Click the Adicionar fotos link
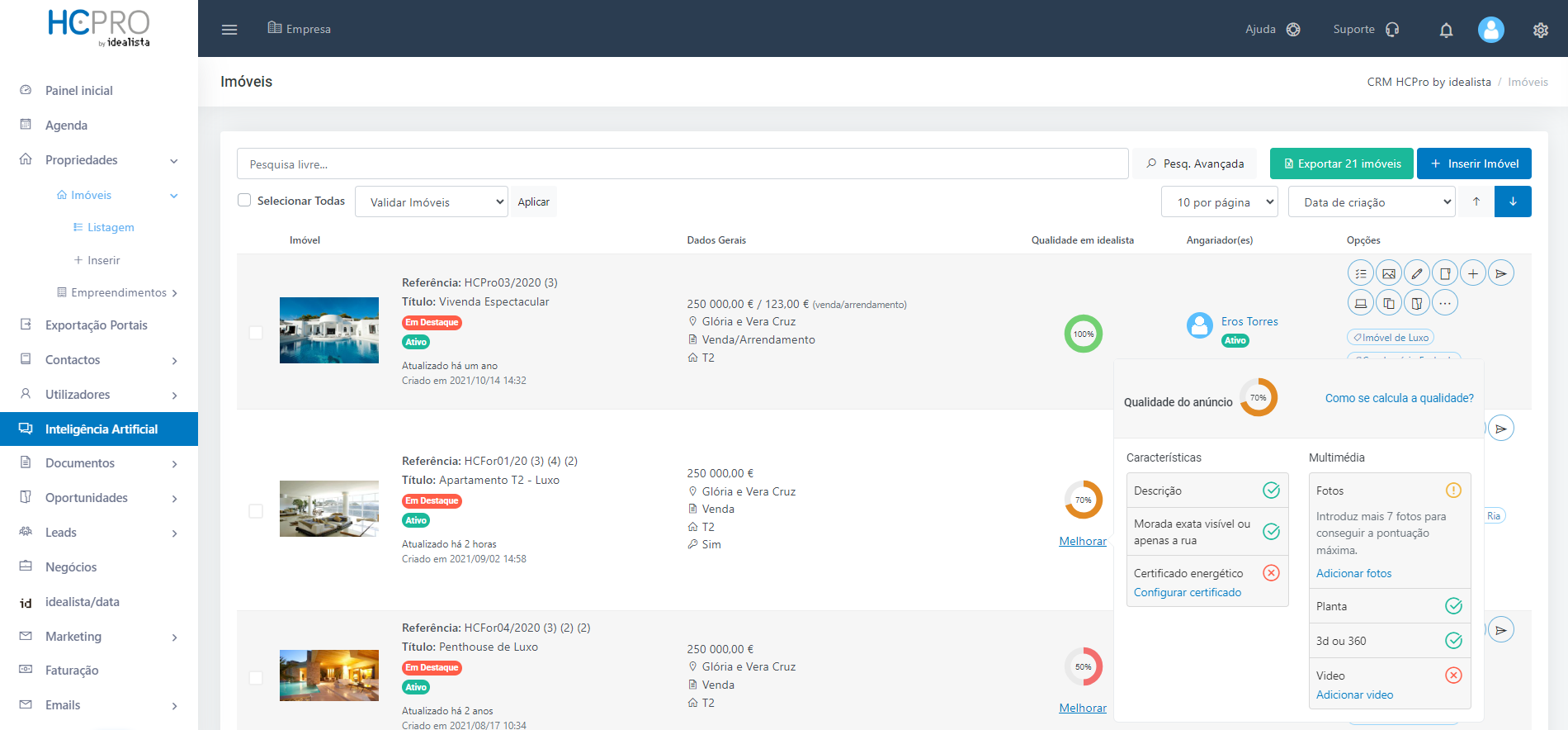Screen dimensions: 1568x730 1353,573
